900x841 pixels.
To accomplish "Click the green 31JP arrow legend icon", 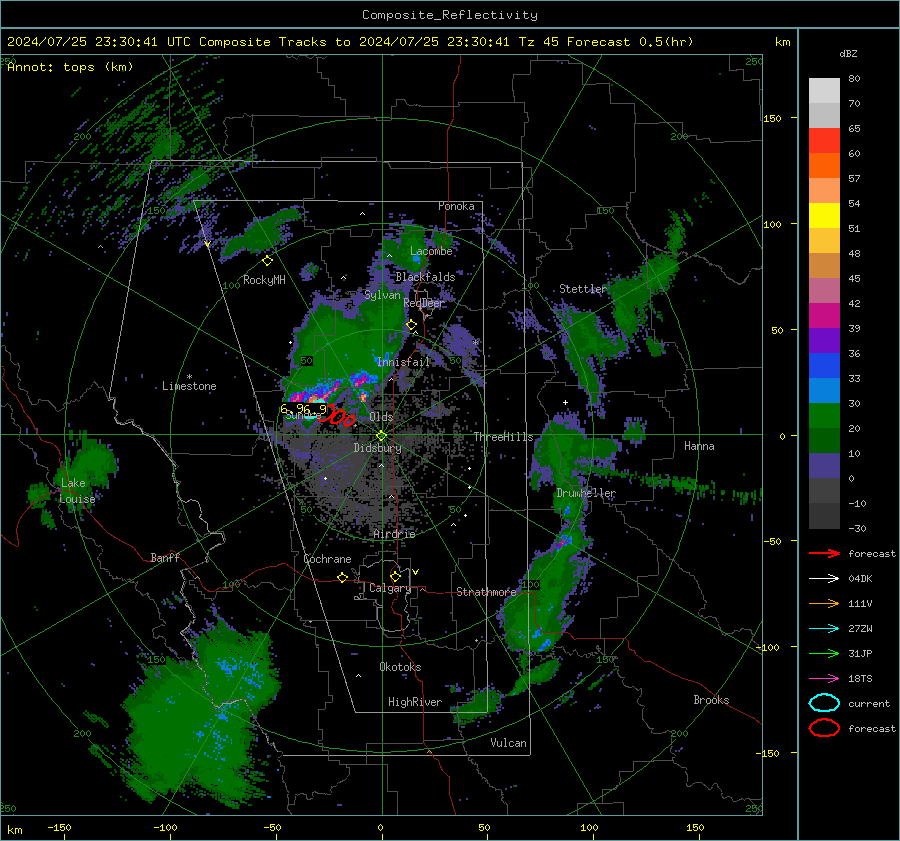I will pos(824,653).
